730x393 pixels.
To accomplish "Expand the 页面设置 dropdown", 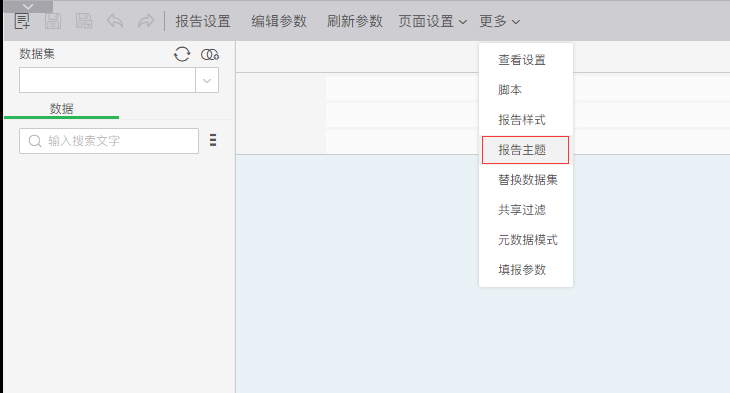I will (433, 21).
